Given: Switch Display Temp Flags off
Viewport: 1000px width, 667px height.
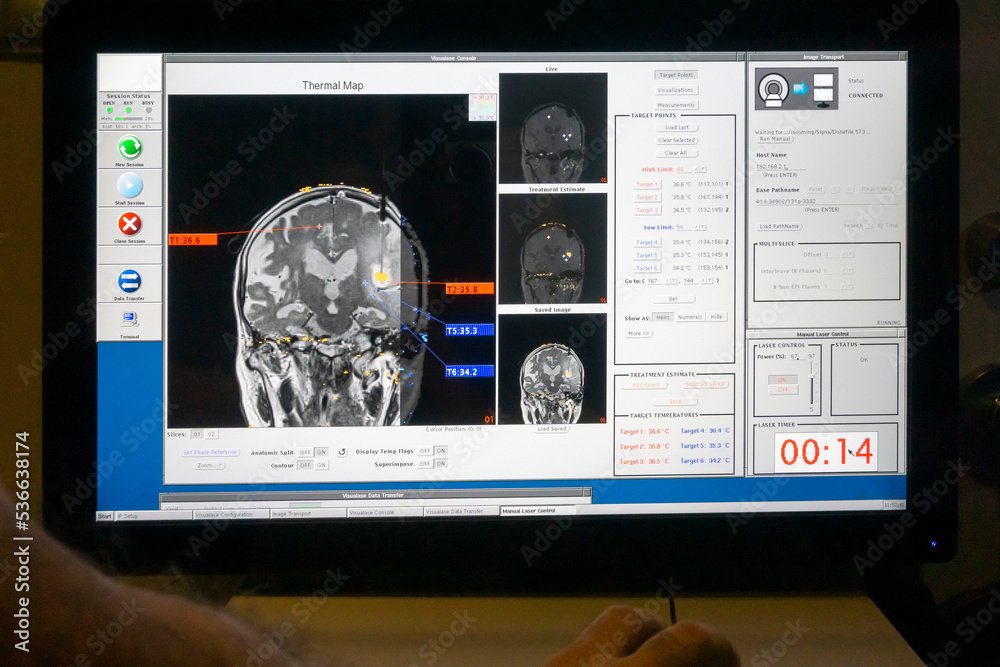Looking at the screenshot, I should 425,451.
